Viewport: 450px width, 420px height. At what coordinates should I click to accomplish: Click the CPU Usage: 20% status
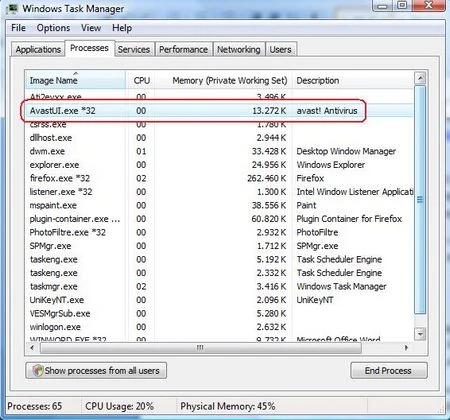pyautogui.click(x=119, y=406)
